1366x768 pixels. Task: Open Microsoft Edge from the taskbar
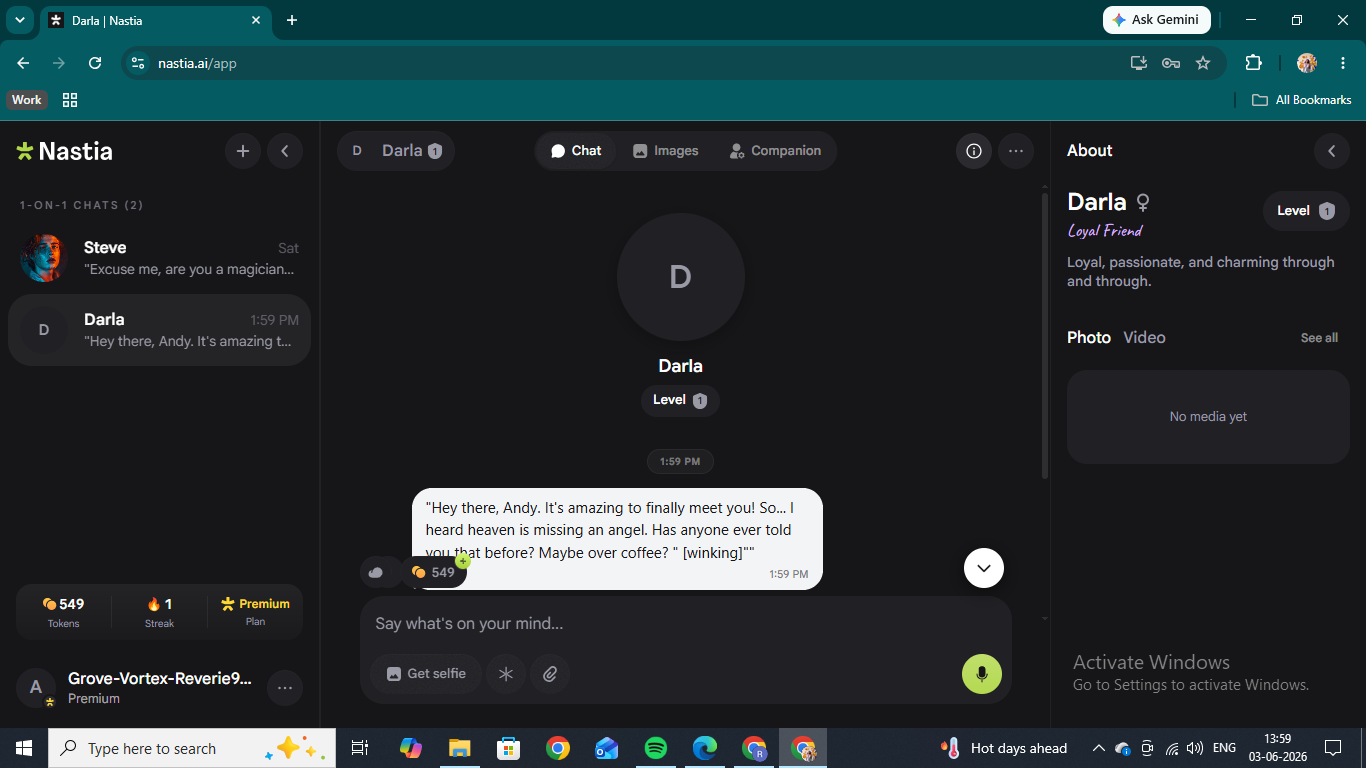(705, 748)
